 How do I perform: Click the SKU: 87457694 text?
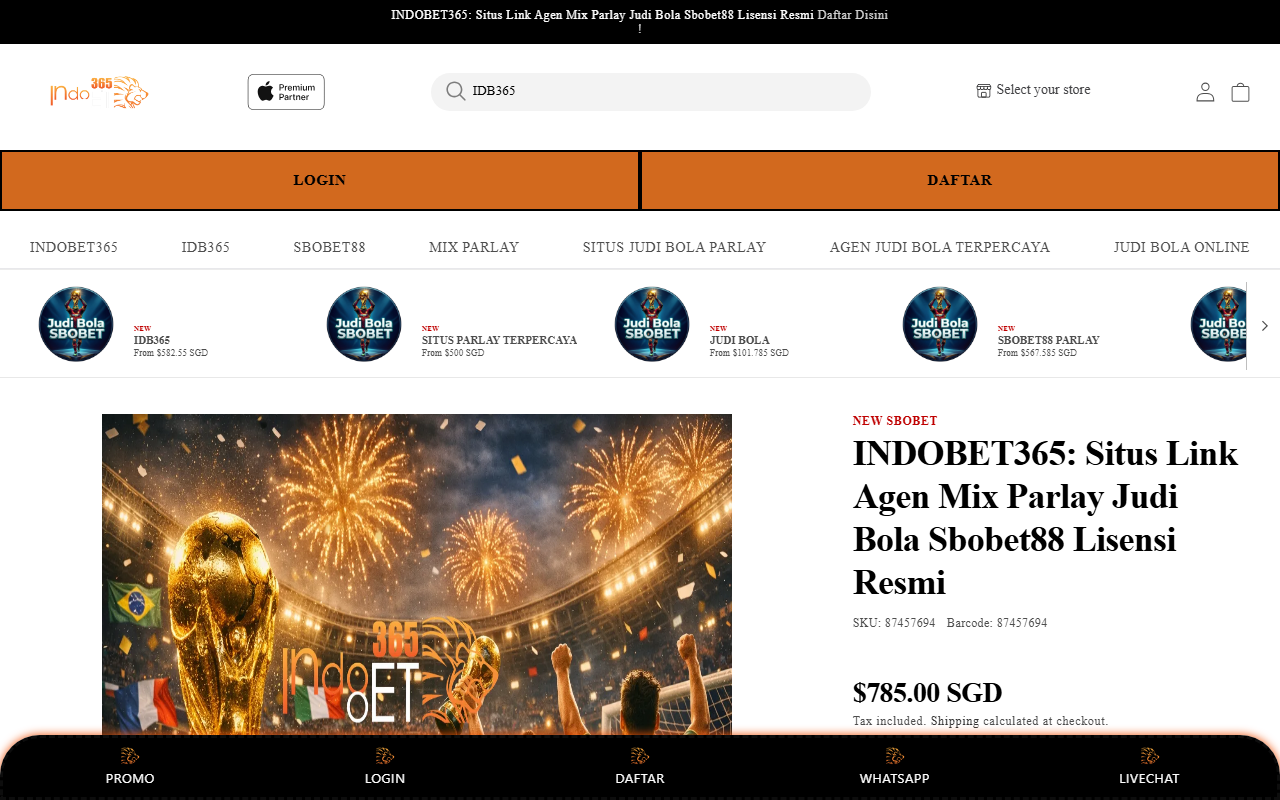pos(894,623)
